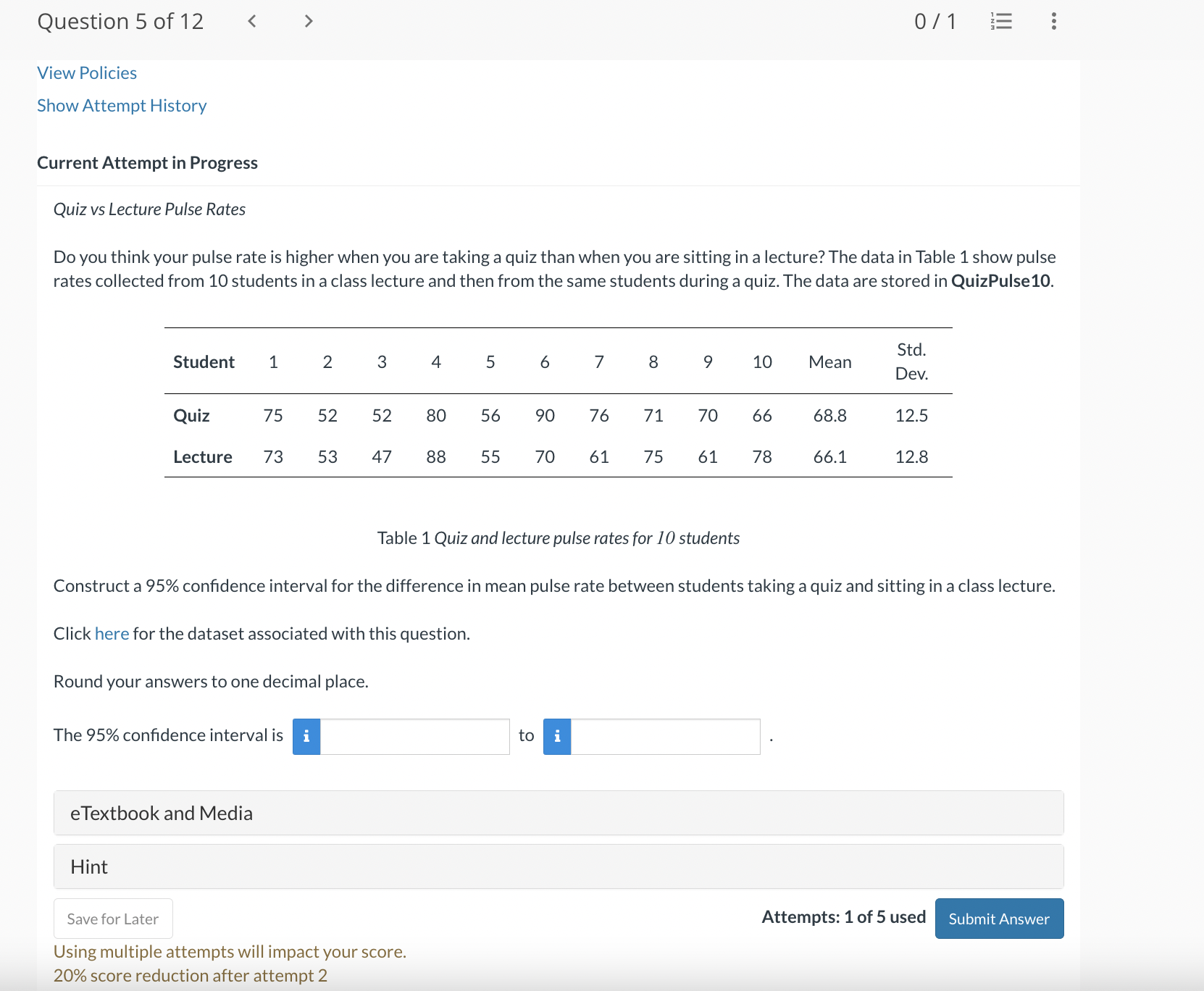Open the kebab menu in the header
1204x991 pixels.
[1053, 21]
